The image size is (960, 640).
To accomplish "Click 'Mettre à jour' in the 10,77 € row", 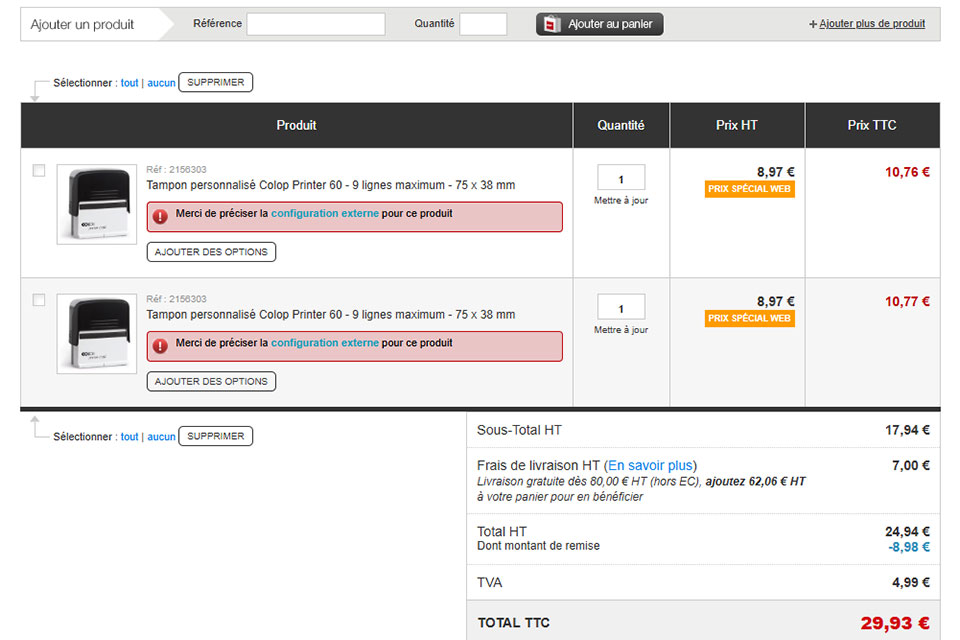I will (x=621, y=330).
